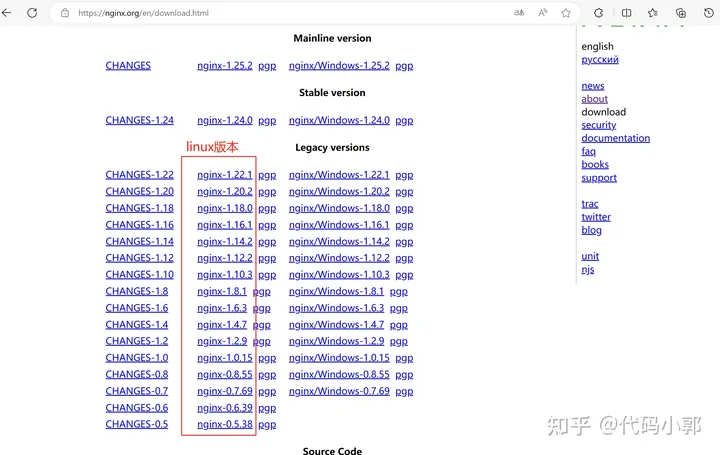
Task: Download nginx/Windows-1.12.2
Action: [x=339, y=258]
